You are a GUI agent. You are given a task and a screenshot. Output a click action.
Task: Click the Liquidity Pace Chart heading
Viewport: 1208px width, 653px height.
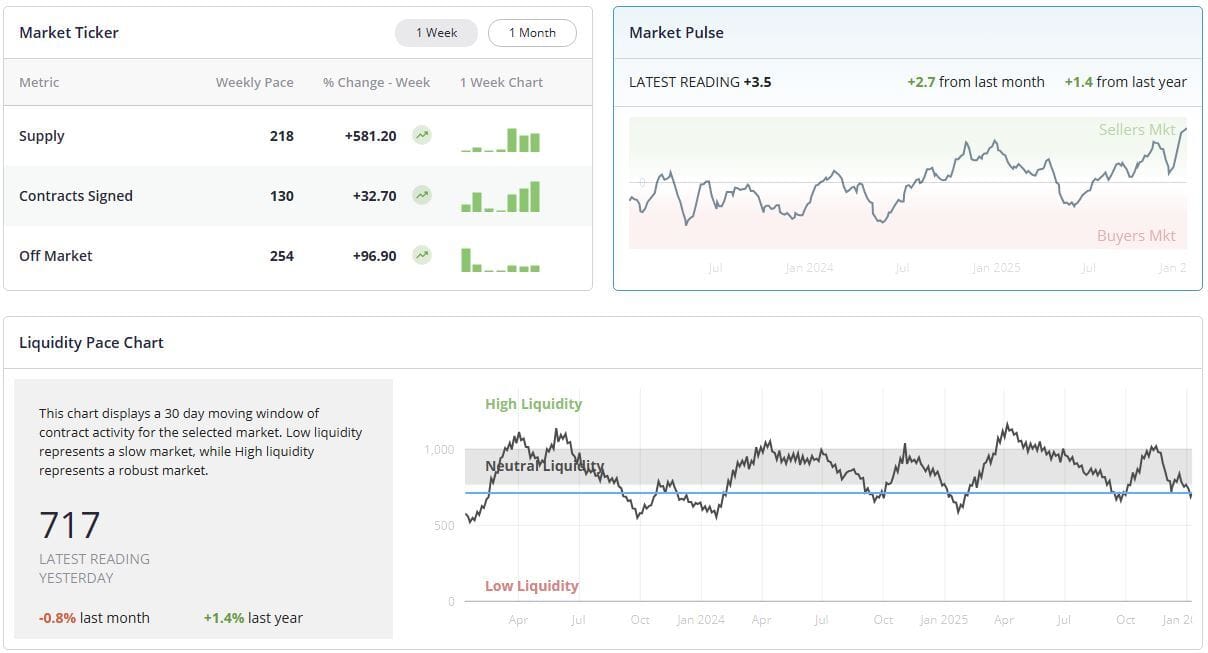point(91,342)
